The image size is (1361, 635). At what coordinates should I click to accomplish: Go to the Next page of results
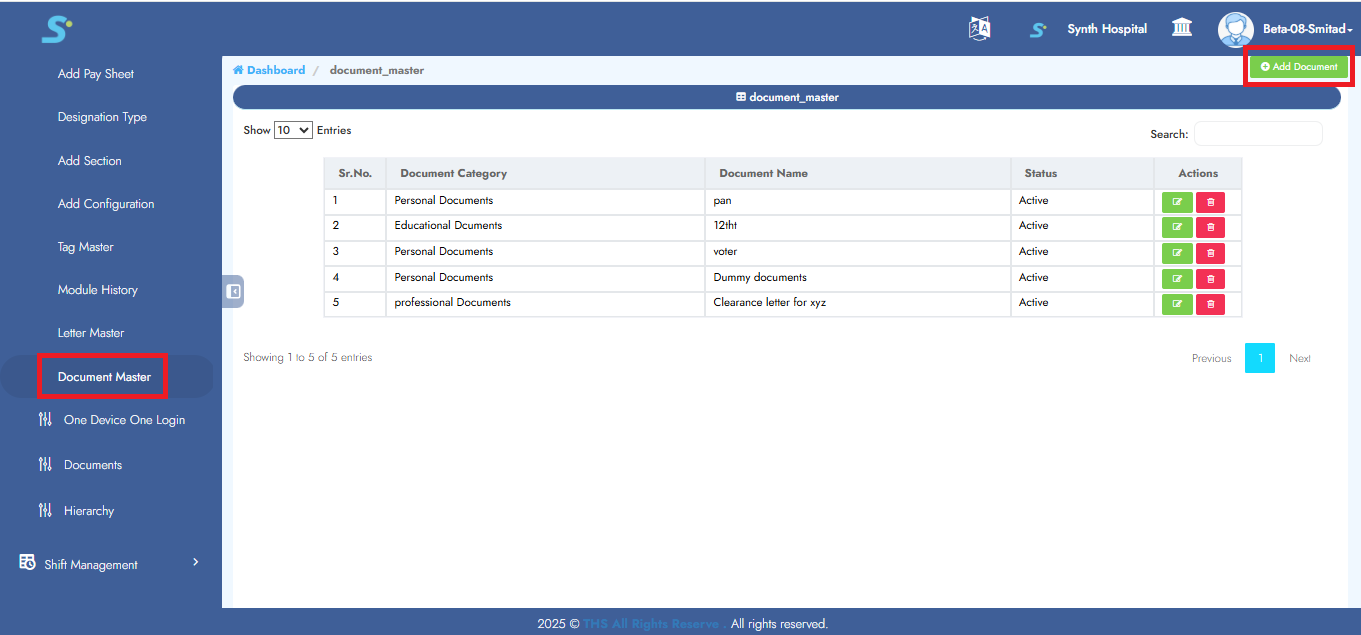click(x=1300, y=357)
